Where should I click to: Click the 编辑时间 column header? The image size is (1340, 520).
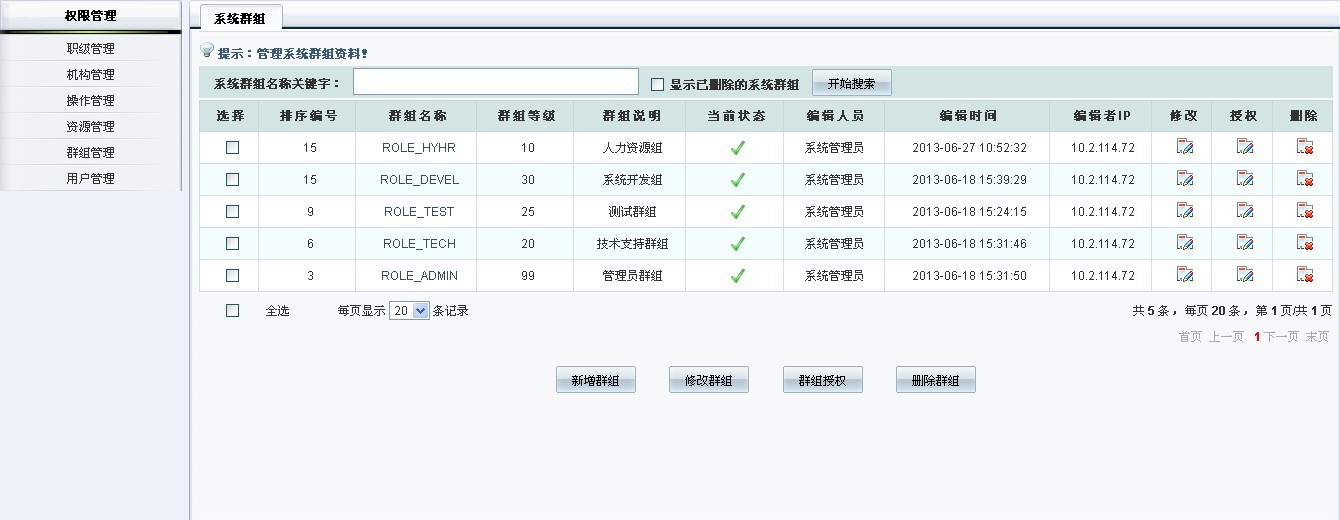pyautogui.click(x=967, y=116)
